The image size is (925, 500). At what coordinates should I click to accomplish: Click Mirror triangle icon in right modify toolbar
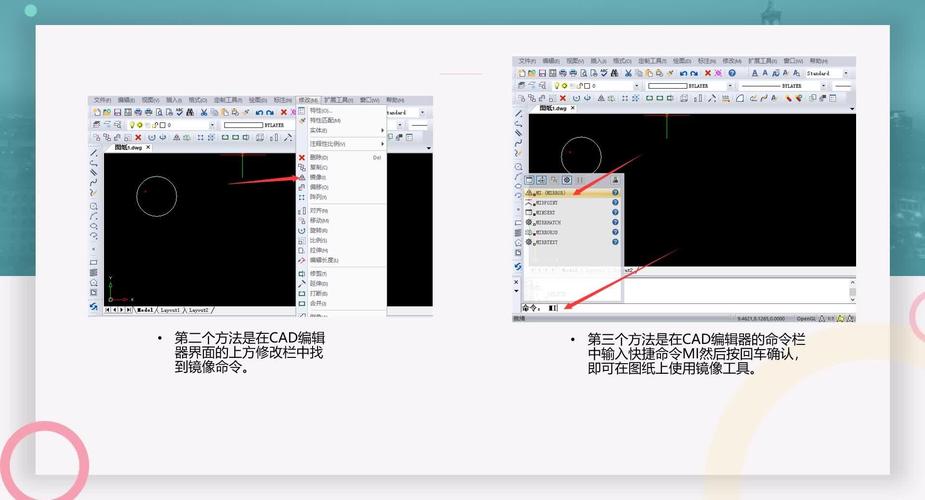pyautogui.click(x=601, y=98)
